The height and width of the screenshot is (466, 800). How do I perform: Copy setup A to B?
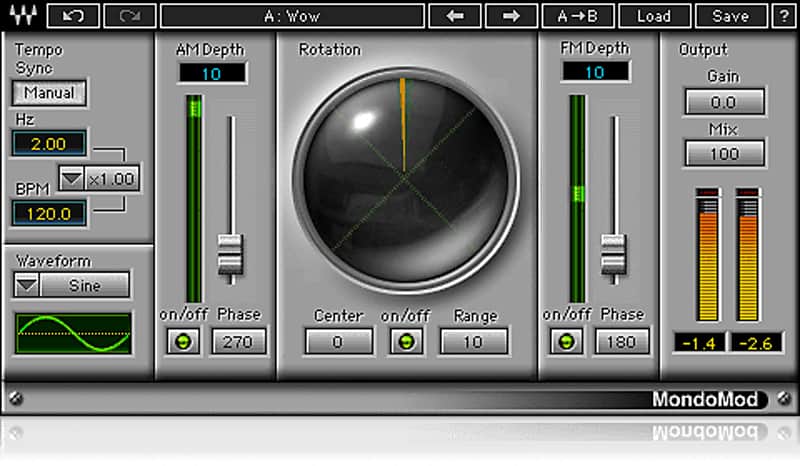578,16
